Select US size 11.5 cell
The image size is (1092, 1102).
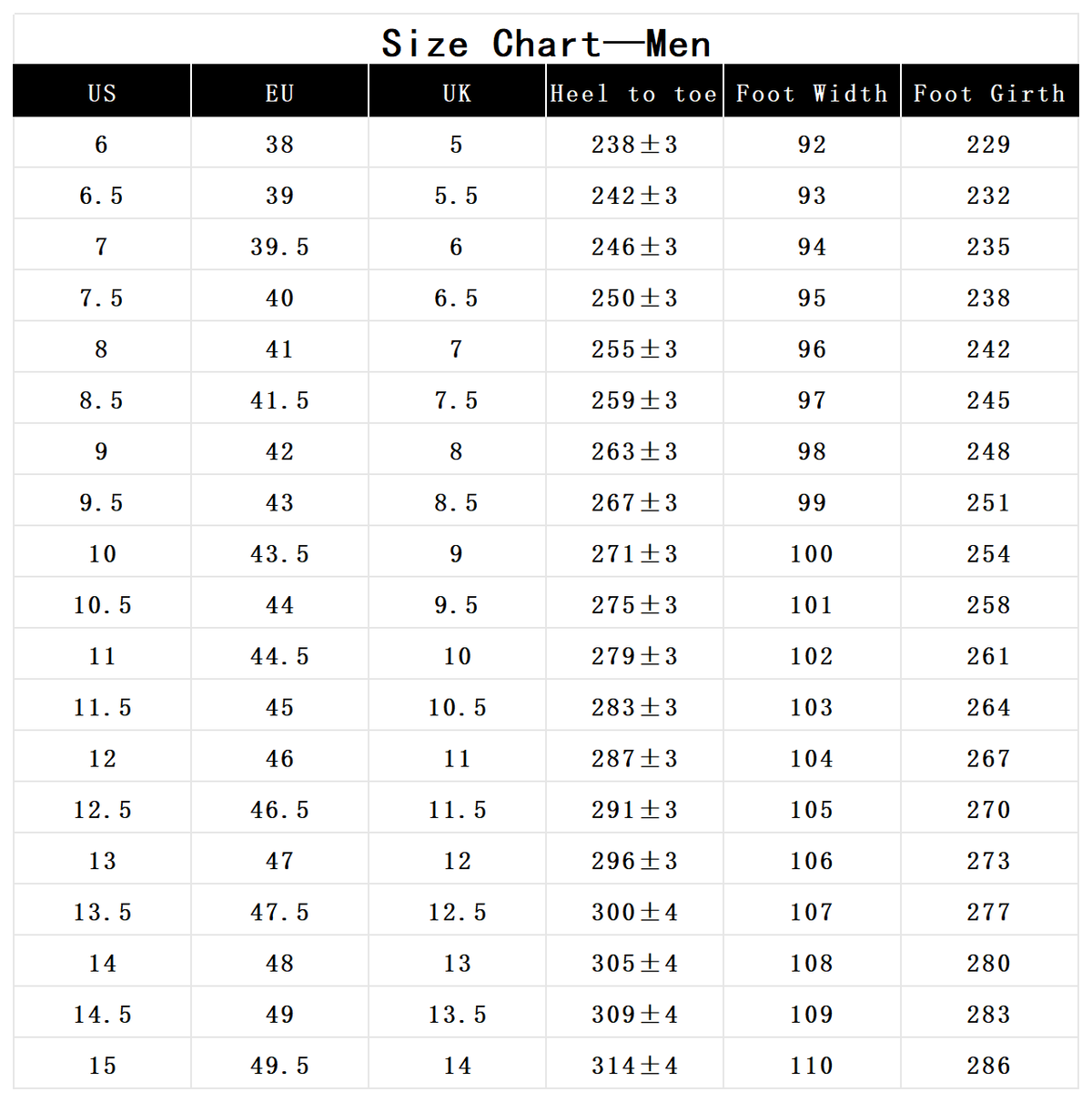tap(102, 706)
